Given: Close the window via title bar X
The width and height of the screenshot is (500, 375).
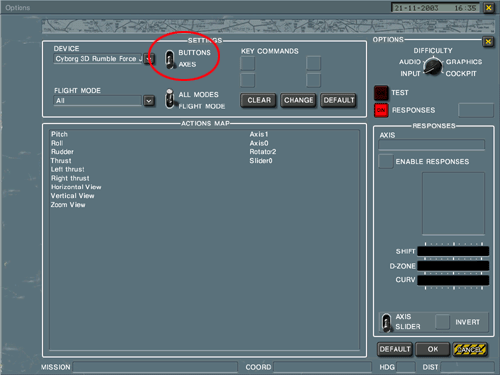Looking at the screenshot, I should (x=489, y=8).
